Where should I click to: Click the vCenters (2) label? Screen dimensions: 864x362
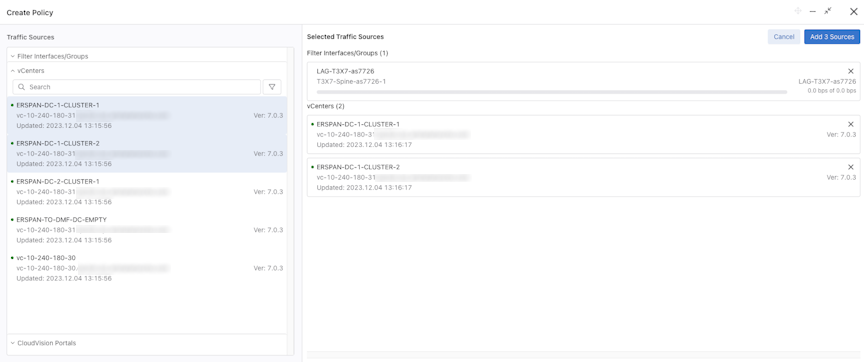tap(325, 106)
